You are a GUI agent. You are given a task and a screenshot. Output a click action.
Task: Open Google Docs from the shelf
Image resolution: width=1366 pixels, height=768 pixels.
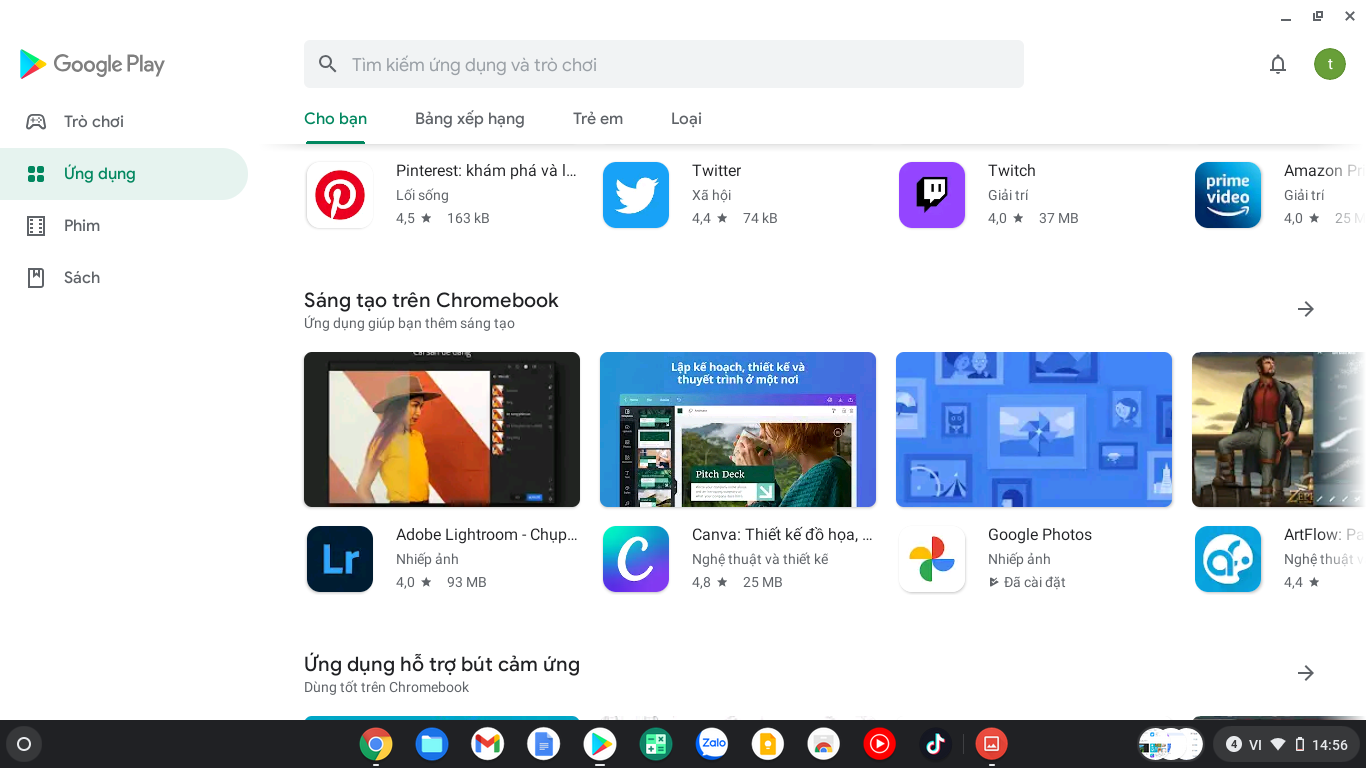coord(544,744)
